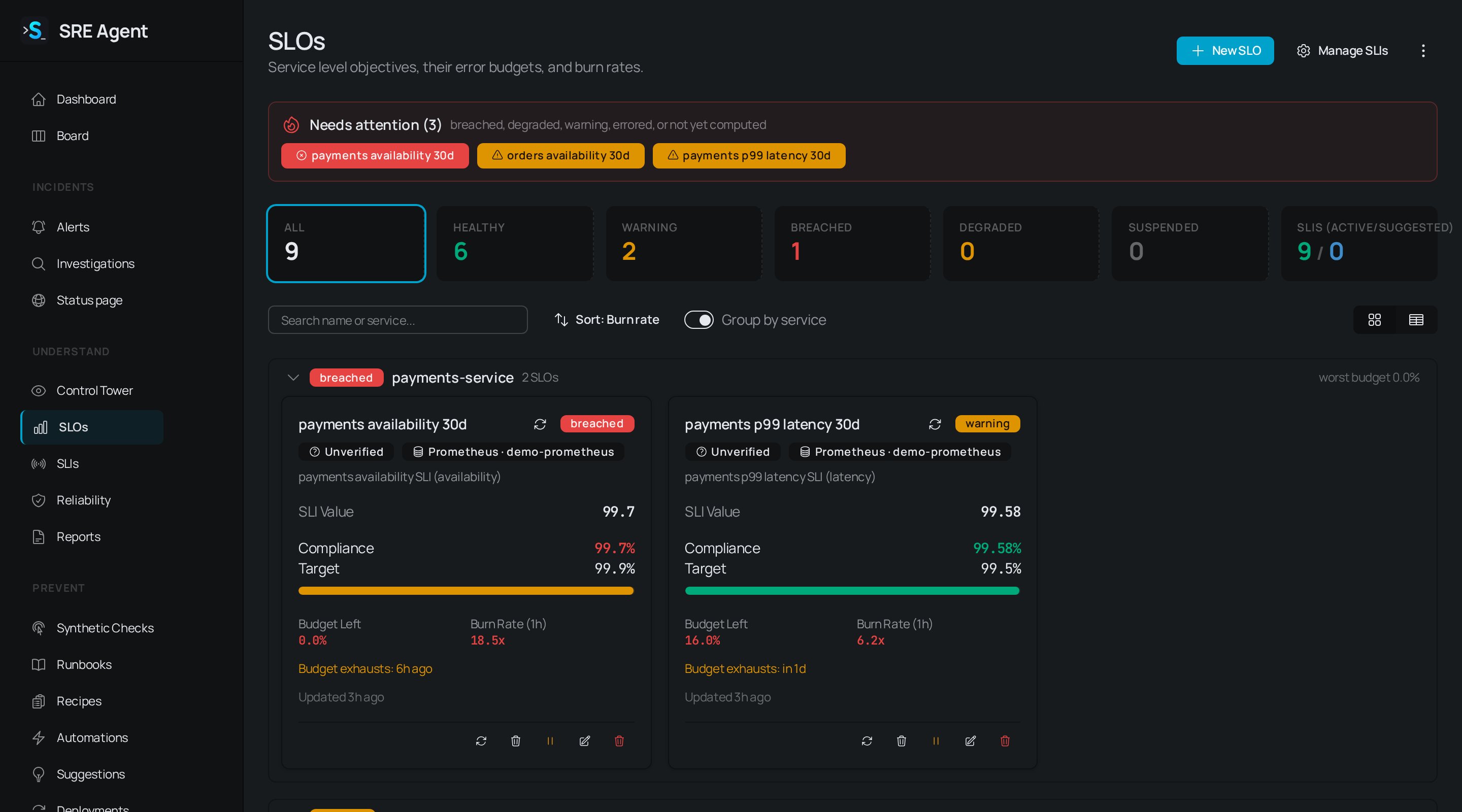Switch to table list view
Image resolution: width=1462 pixels, height=812 pixels.
[x=1416, y=320]
